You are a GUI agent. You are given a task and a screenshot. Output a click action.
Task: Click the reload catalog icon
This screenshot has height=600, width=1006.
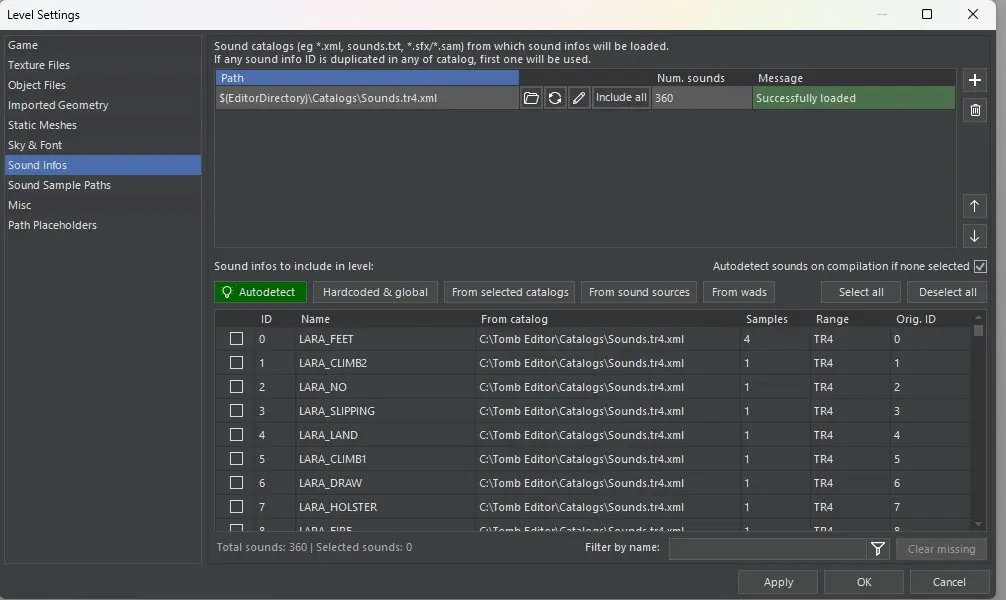pyautogui.click(x=555, y=98)
